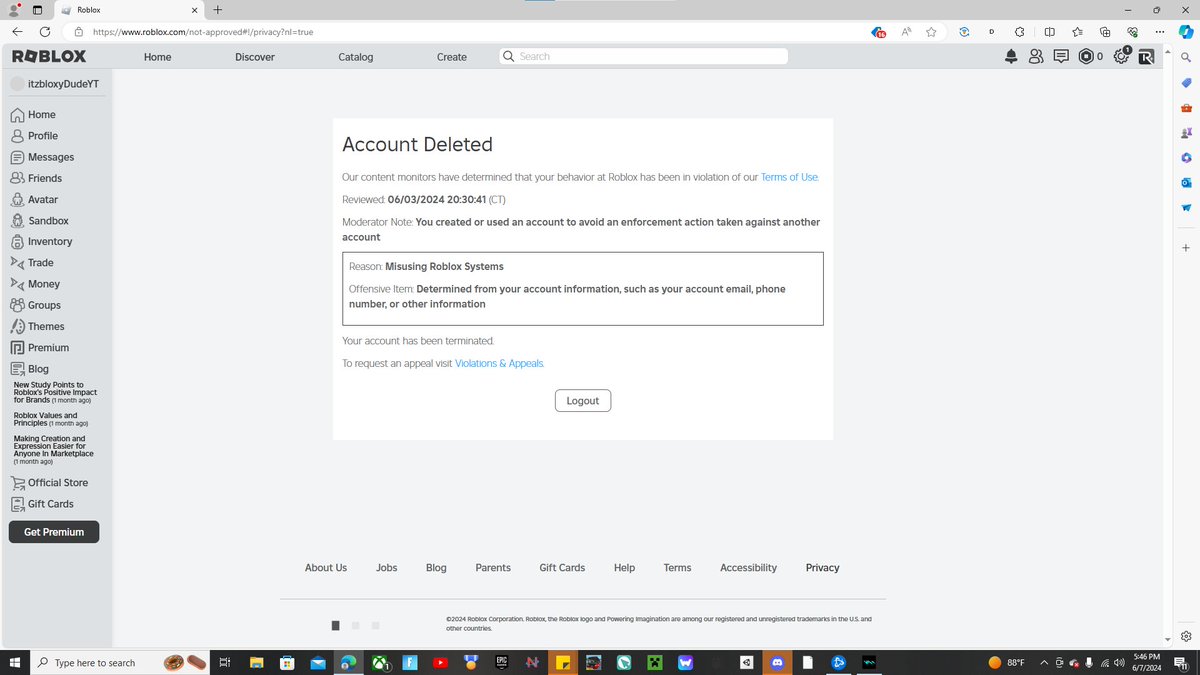The image size is (1200, 675).
Task: Open Privacy footer link
Action: pyautogui.click(x=823, y=567)
